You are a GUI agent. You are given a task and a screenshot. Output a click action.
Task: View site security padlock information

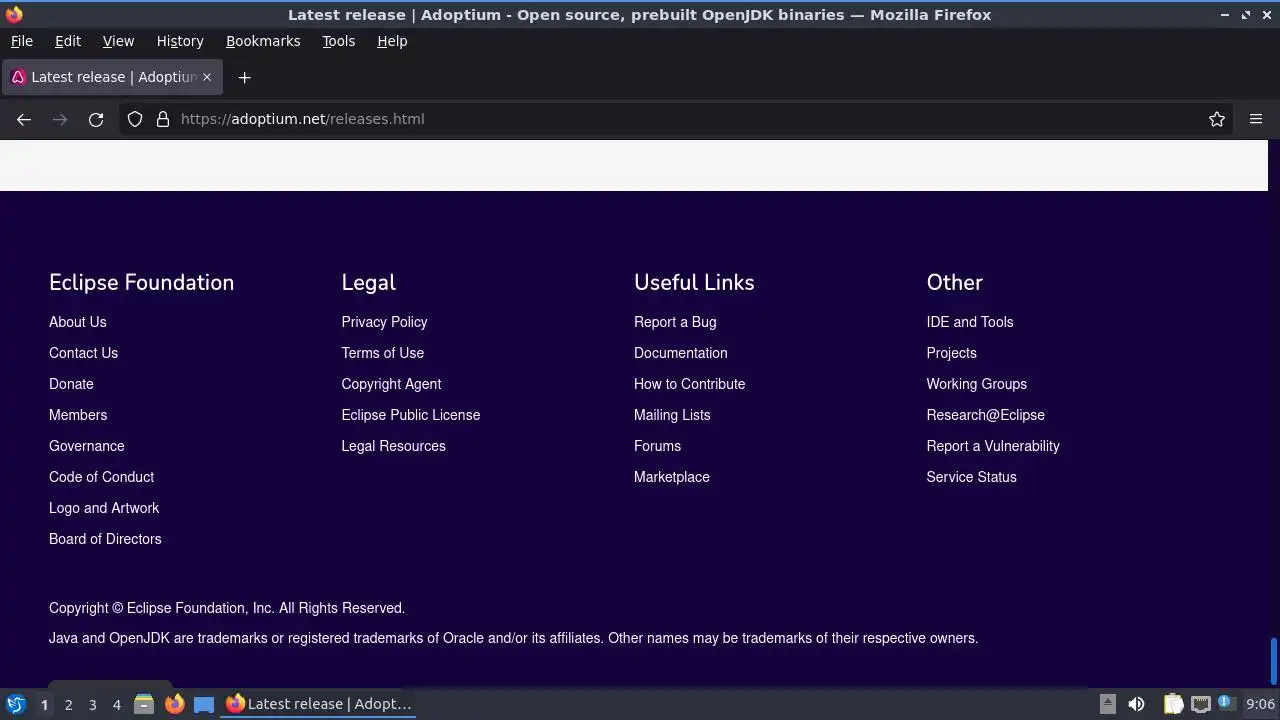pyautogui.click(x=163, y=119)
